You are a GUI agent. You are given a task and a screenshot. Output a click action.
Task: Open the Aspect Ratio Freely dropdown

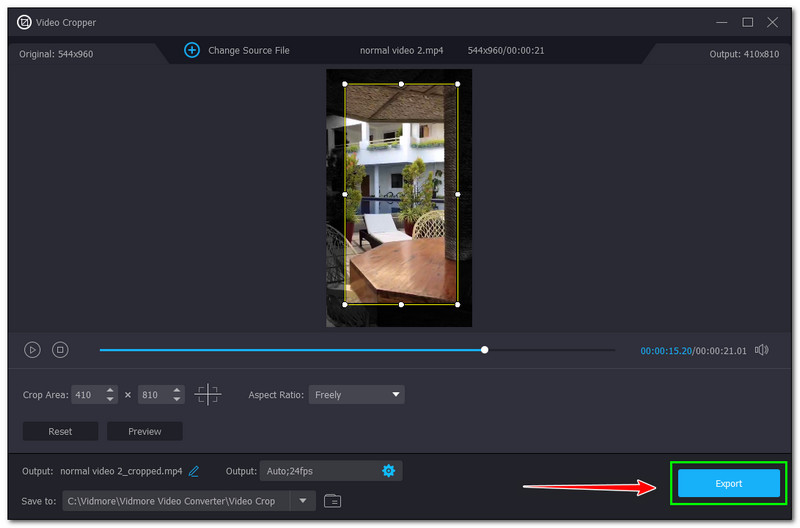357,395
